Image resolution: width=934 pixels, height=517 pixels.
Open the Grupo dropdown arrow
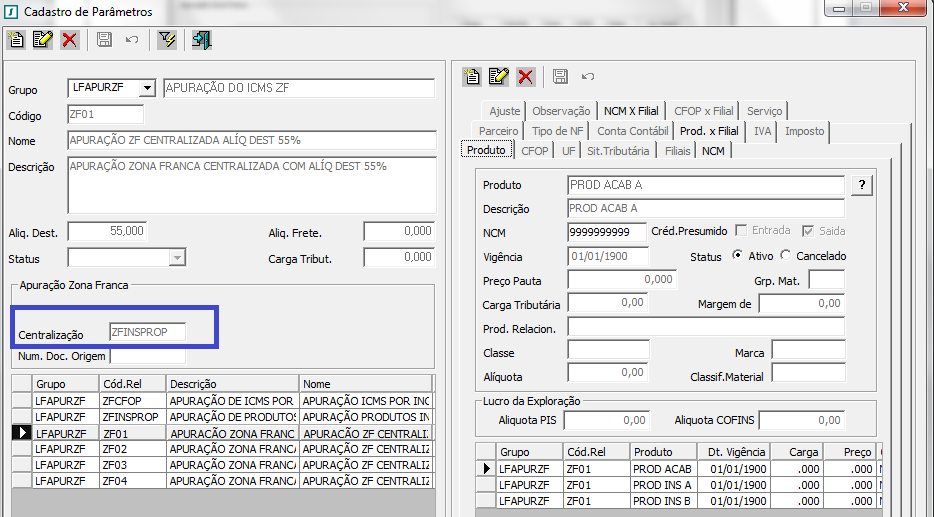(148, 88)
